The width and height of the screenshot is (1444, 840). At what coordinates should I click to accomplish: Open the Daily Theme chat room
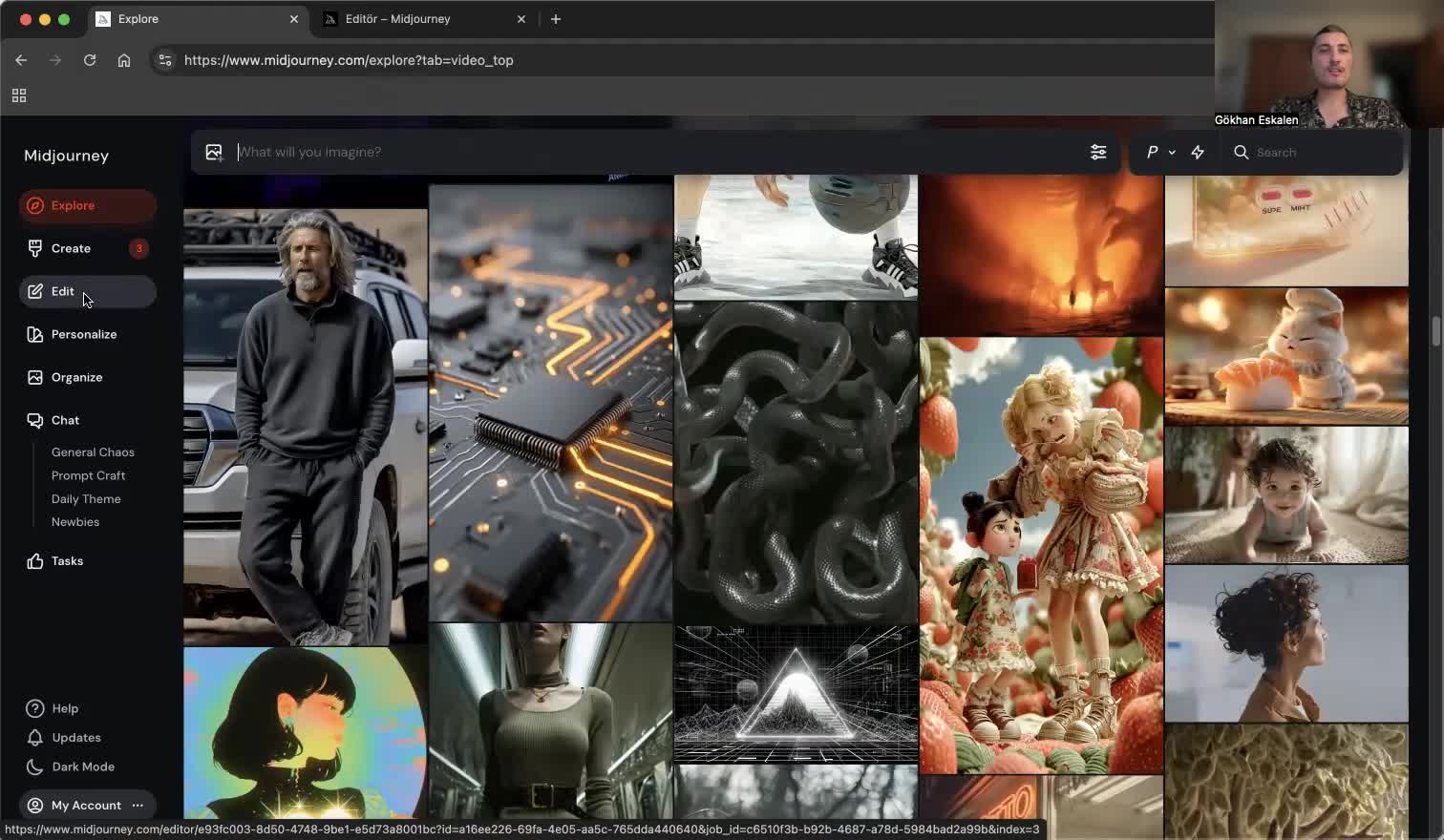[x=86, y=499]
